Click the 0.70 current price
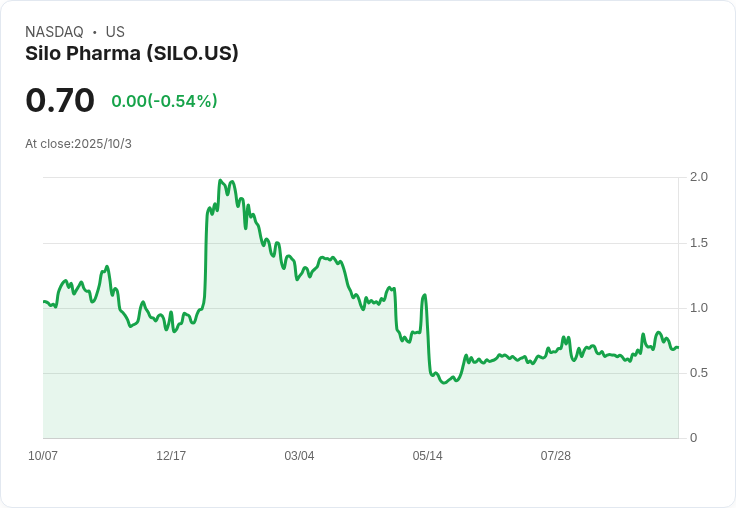This screenshot has width=736, height=508. point(60,100)
